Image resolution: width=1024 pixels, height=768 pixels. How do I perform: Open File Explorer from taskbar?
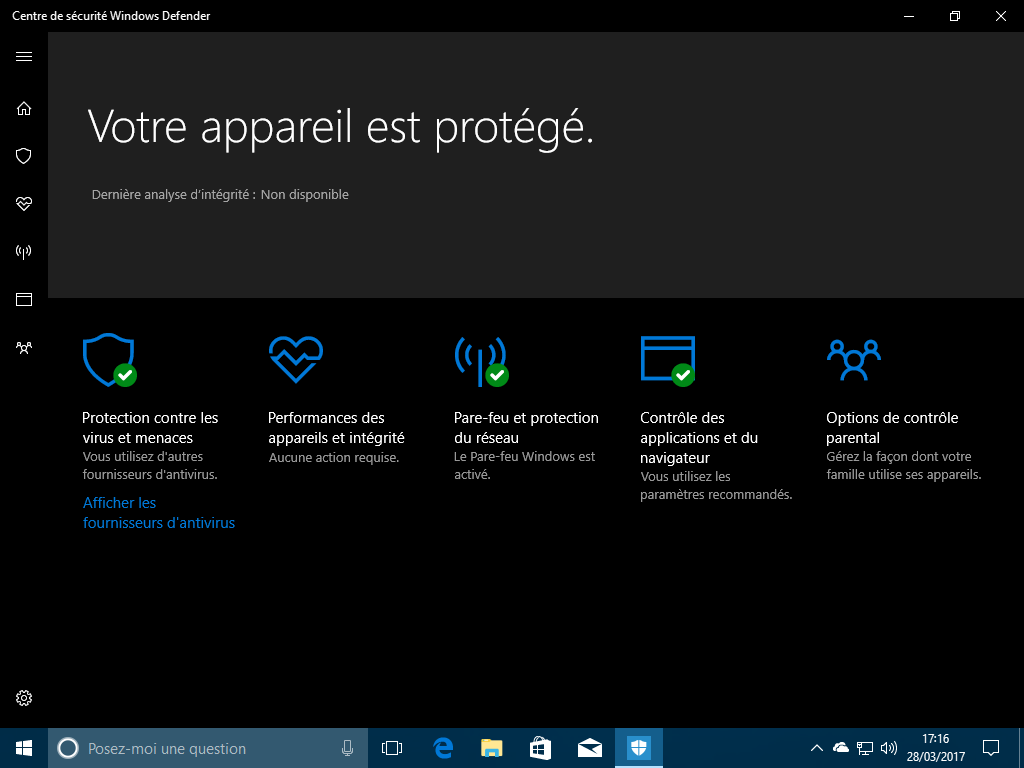pyautogui.click(x=492, y=748)
